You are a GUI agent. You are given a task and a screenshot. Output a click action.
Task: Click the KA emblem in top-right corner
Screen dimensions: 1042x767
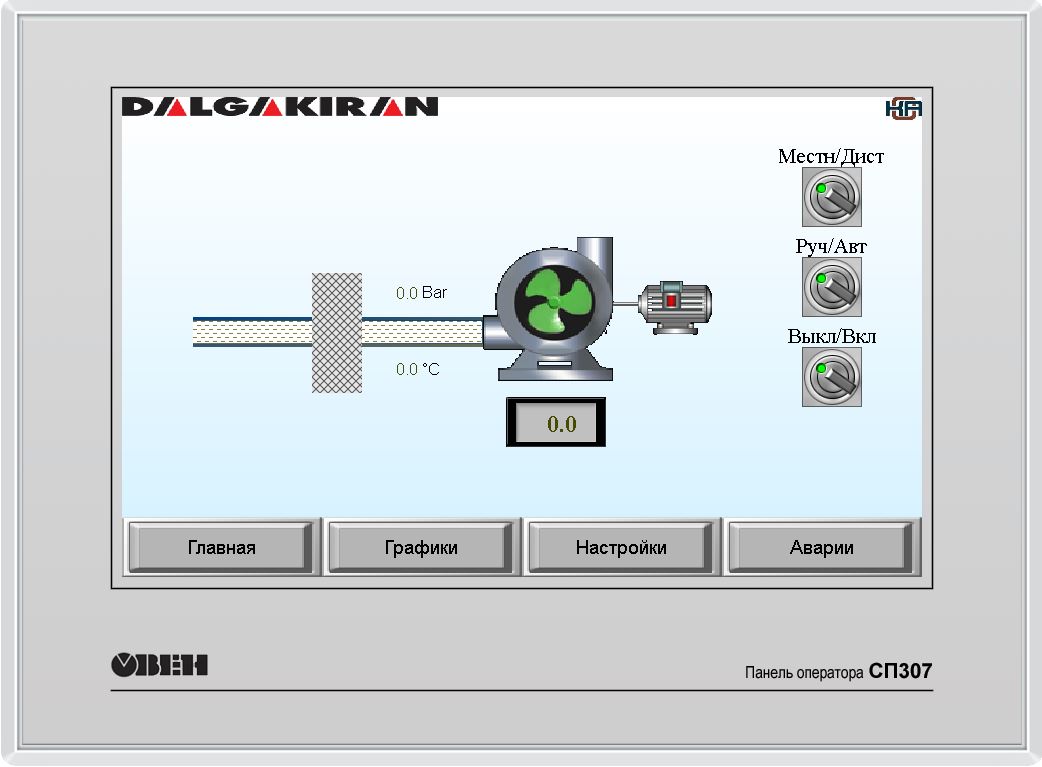[902, 109]
